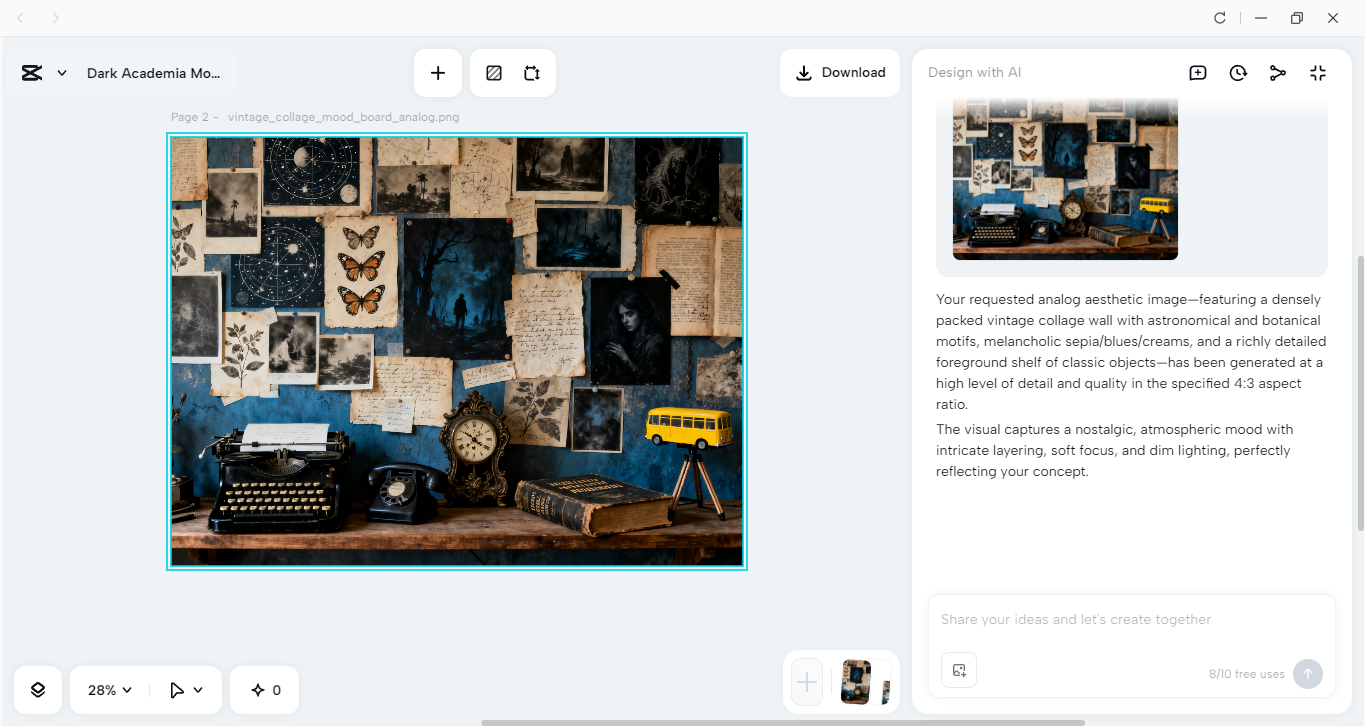The image size is (1365, 726).
Task: Click the share icon in Design with AI
Action: [x=1277, y=72]
